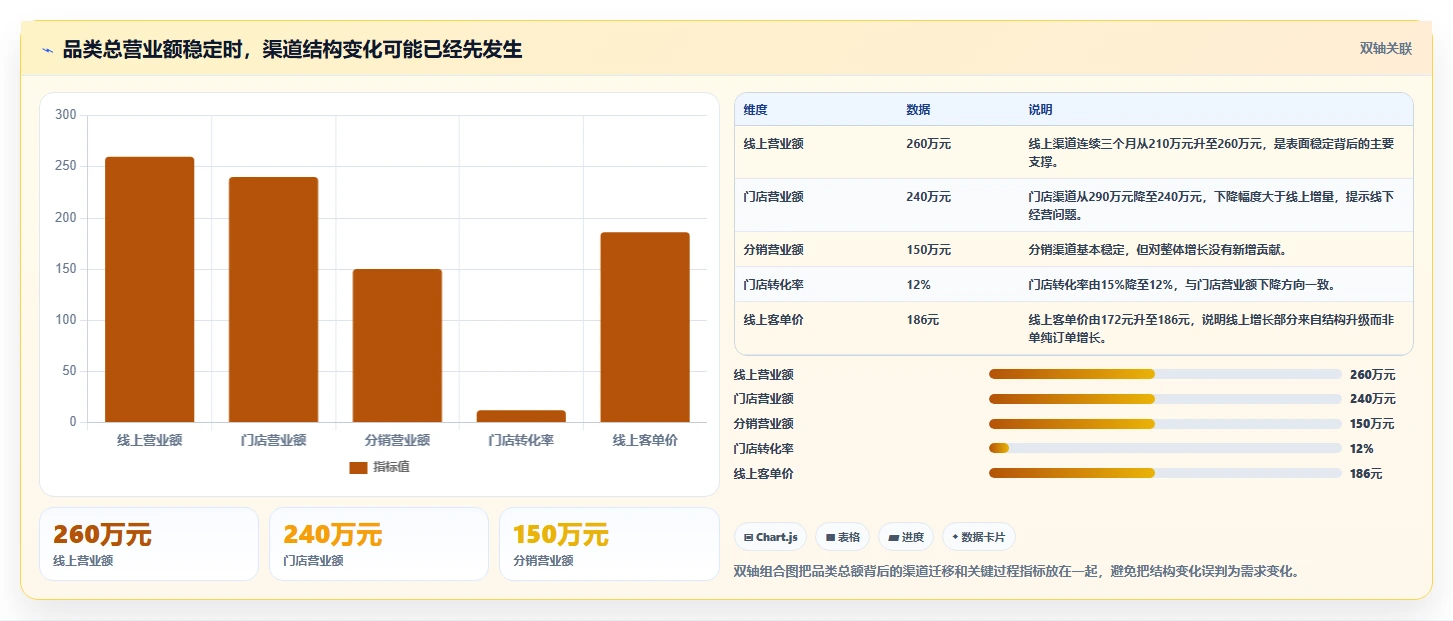
Task: Click the 线上客单价 x-axis label
Action: (x=645, y=440)
